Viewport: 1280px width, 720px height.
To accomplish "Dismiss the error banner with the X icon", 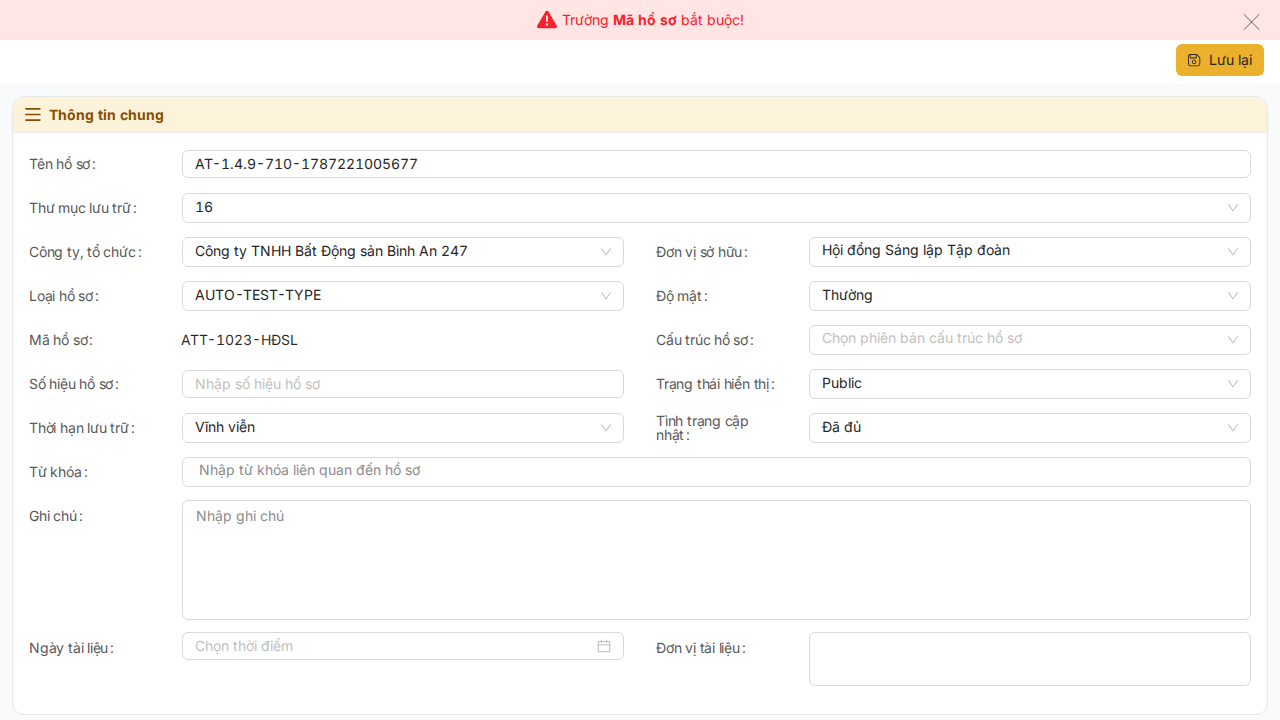I will pyautogui.click(x=1251, y=21).
